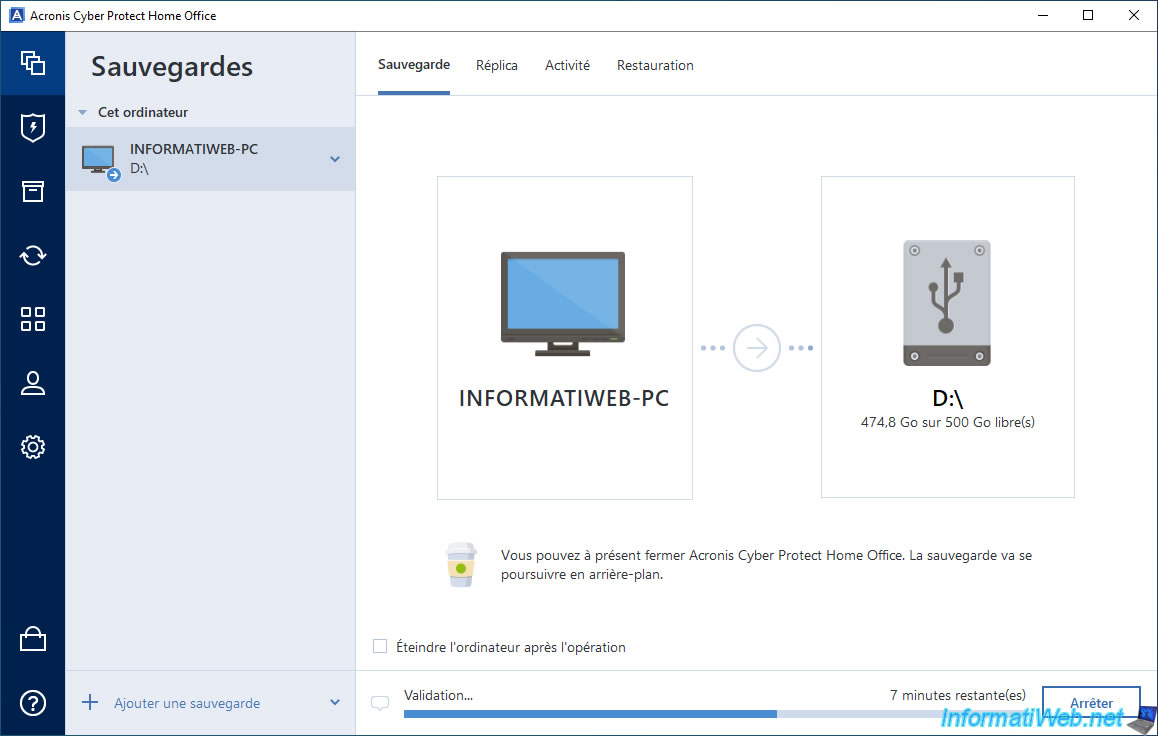This screenshot has width=1158, height=736.
Task: Click the Sauvegardes heading
Action: click(x=172, y=67)
